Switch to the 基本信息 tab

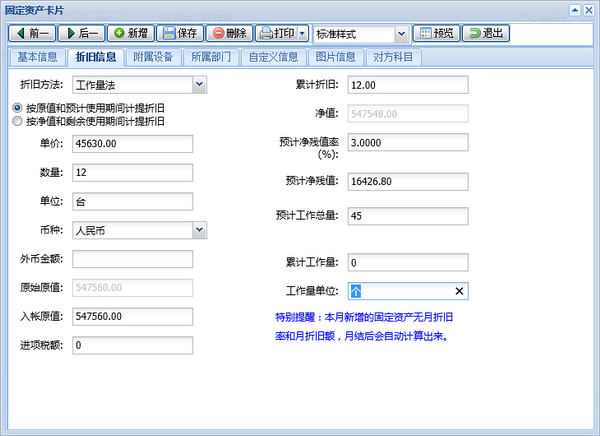pyautogui.click(x=37, y=57)
